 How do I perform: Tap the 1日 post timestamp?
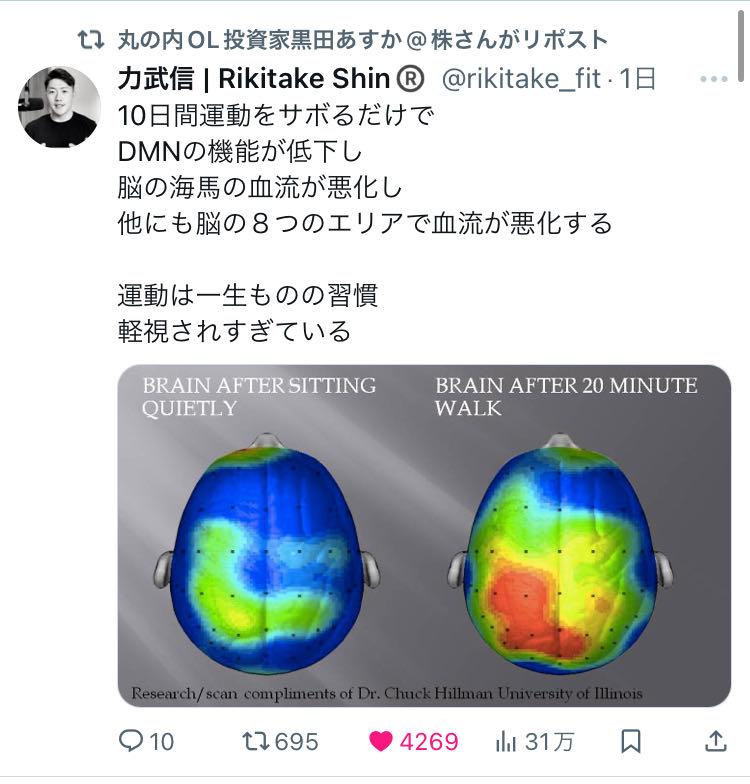[637, 79]
